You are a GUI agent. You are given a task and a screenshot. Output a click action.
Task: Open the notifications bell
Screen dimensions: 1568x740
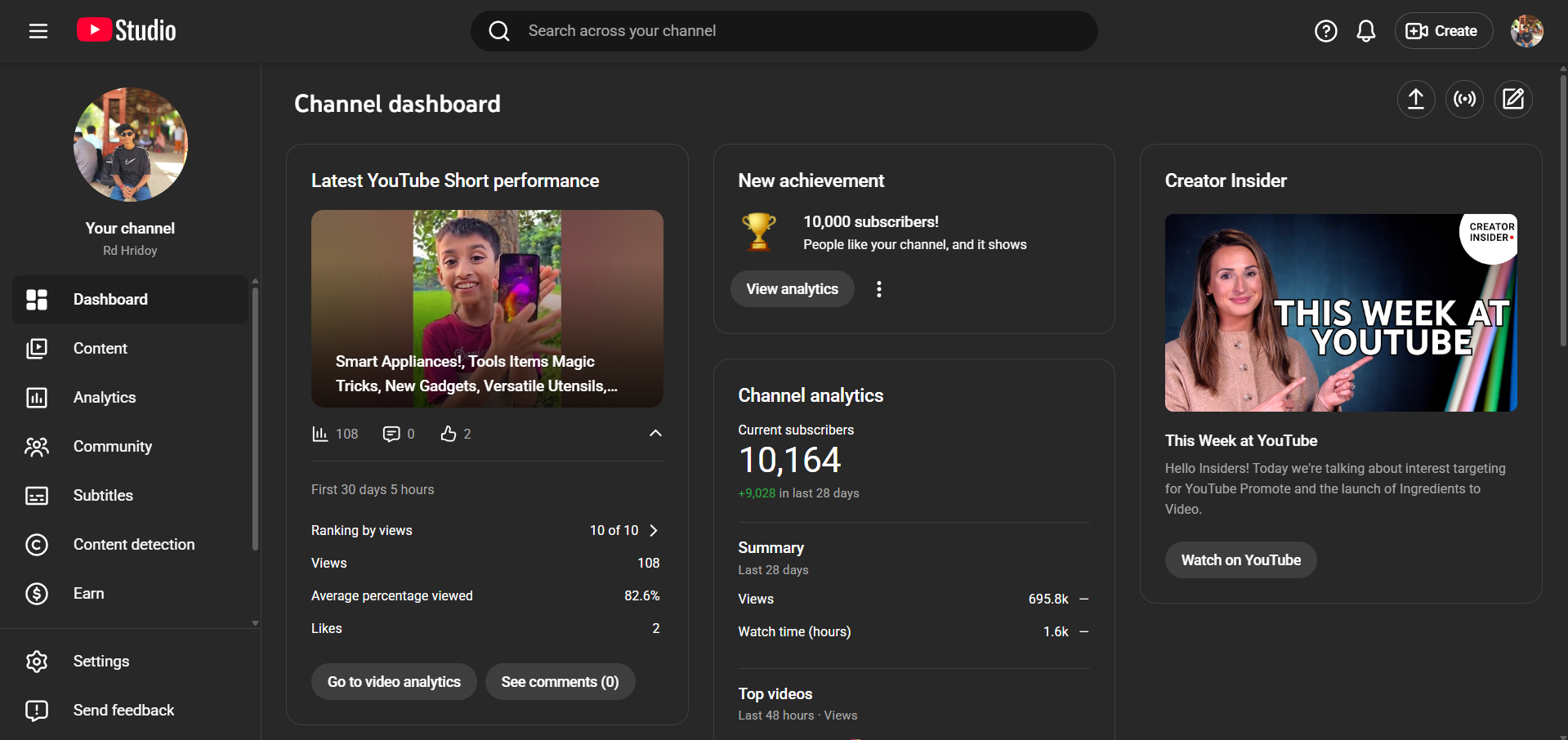click(x=1365, y=31)
